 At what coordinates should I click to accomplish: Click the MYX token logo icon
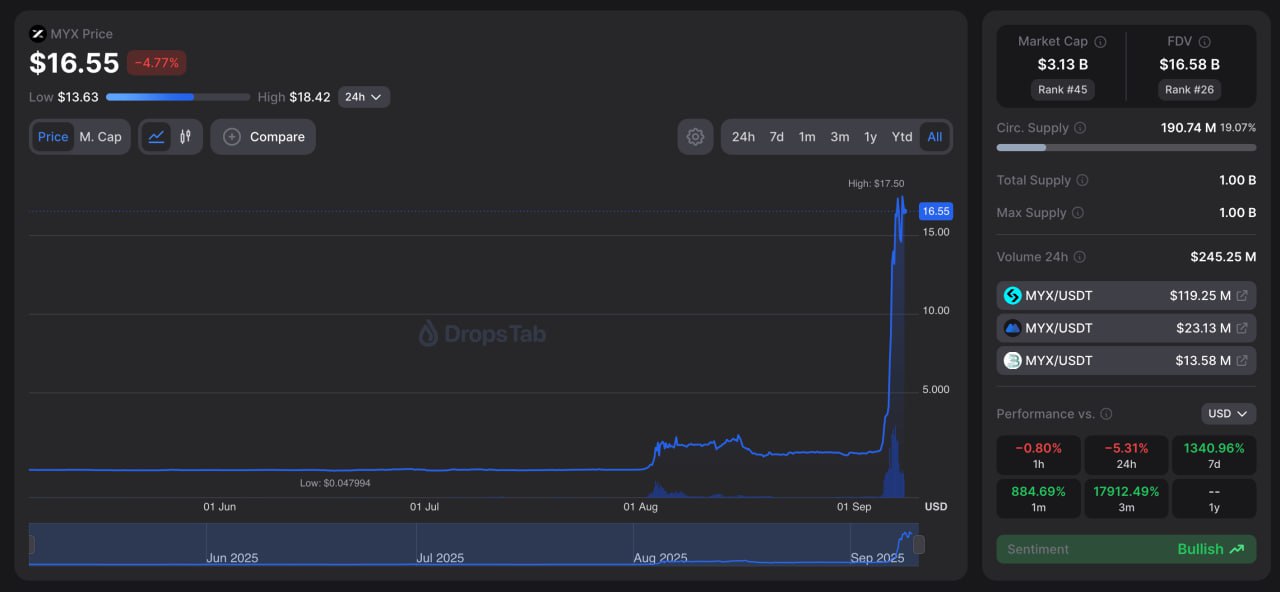click(x=38, y=33)
